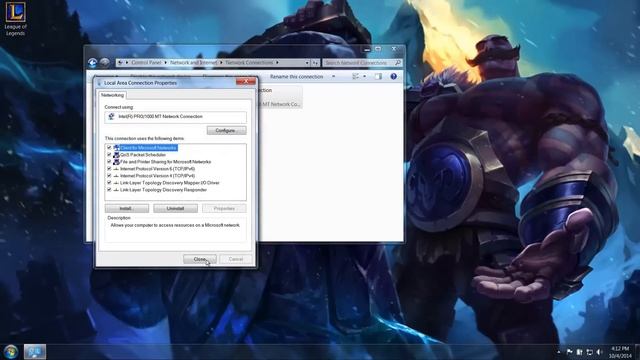Viewport: 640px width, 360px height.
Task: Click the Close button at dialog bottom
Action: (200, 259)
